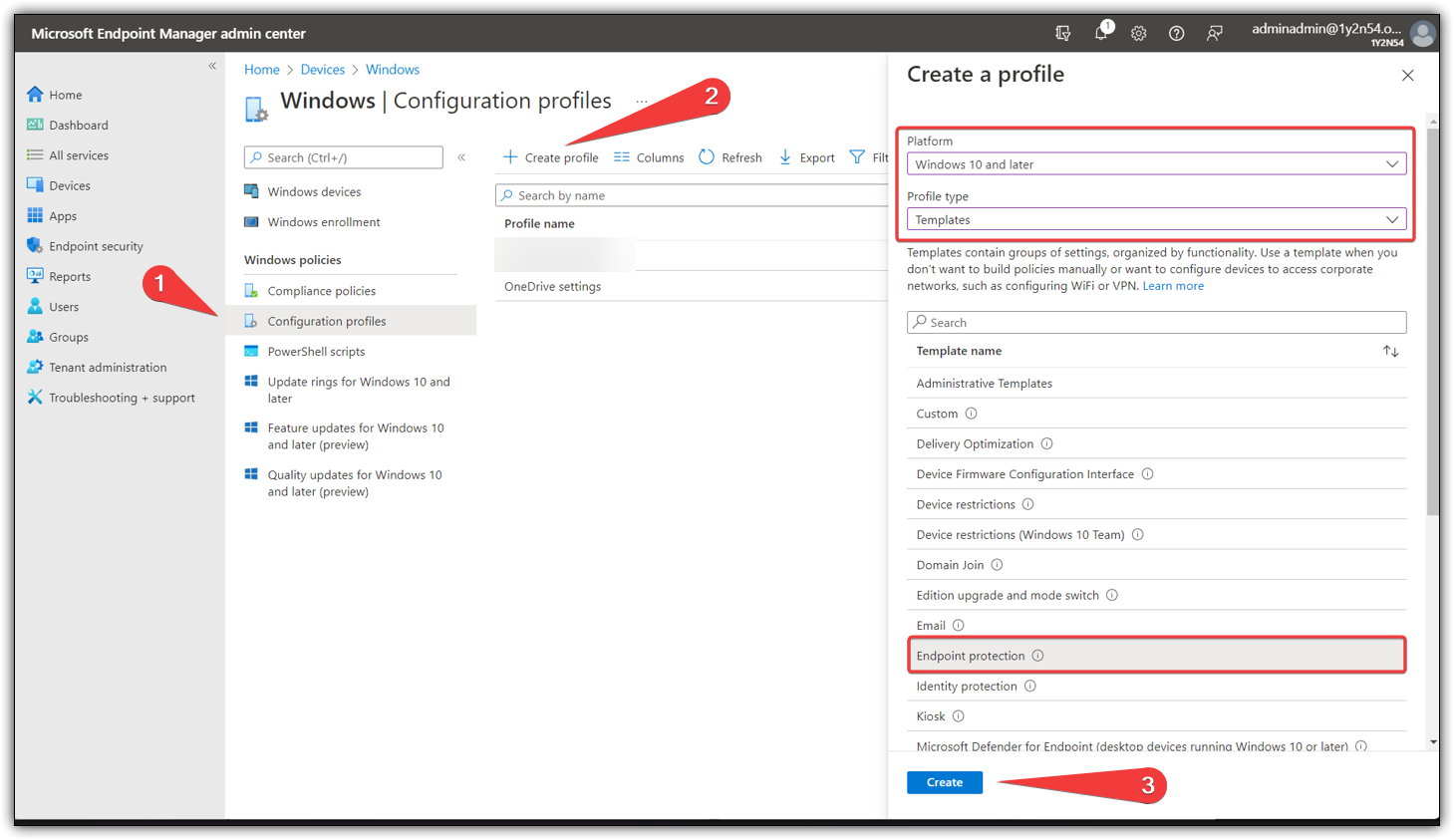Image resolution: width=1454 pixels, height=840 pixels.
Task: Open the settings gear in header
Action: tap(1138, 33)
